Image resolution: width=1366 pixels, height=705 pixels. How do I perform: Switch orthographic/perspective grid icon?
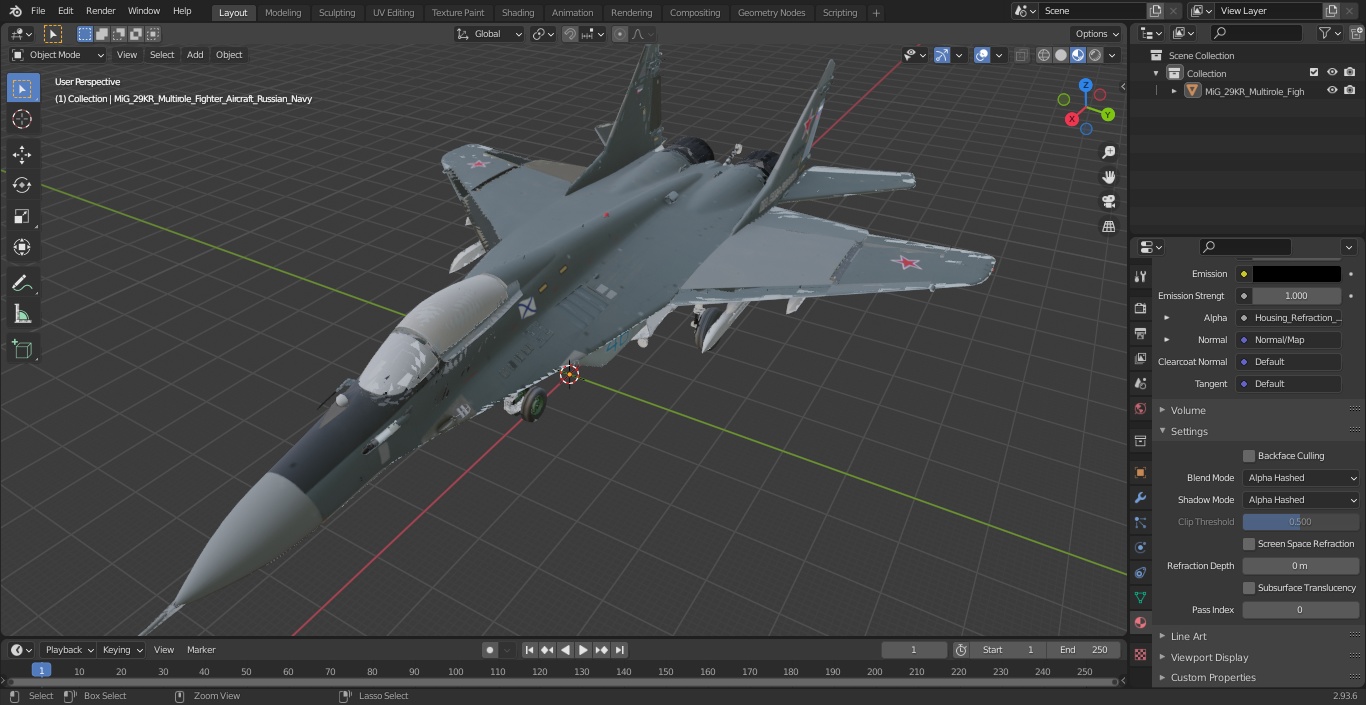pyautogui.click(x=1108, y=226)
